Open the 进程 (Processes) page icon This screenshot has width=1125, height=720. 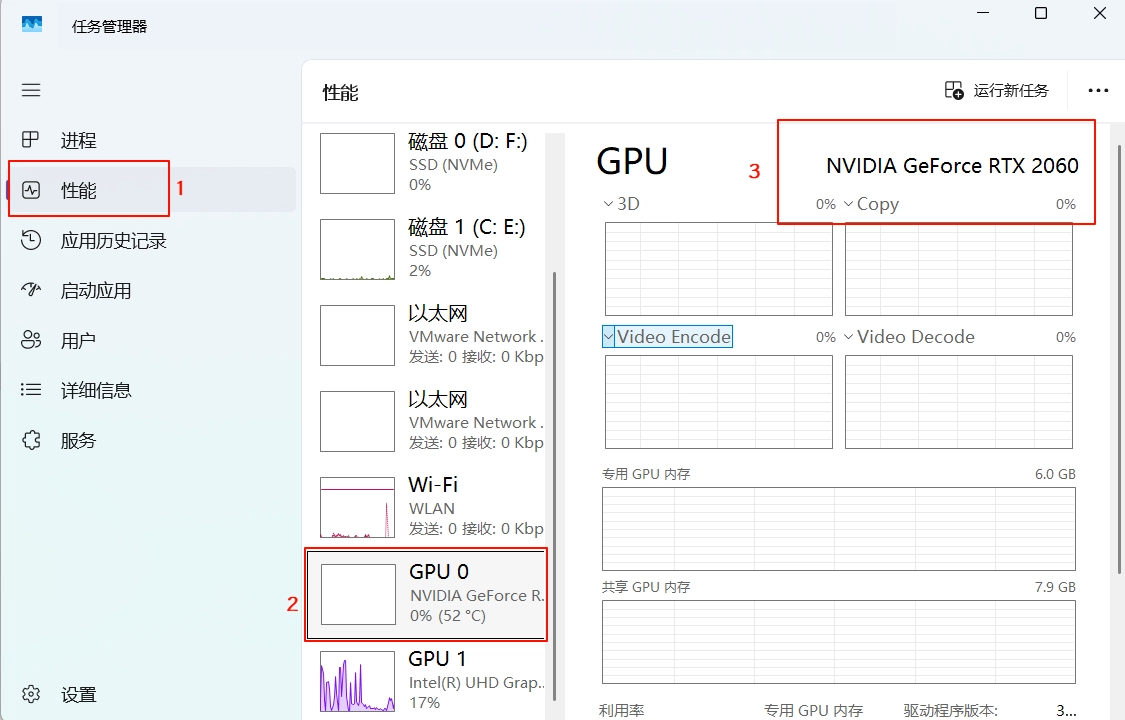coord(31,140)
